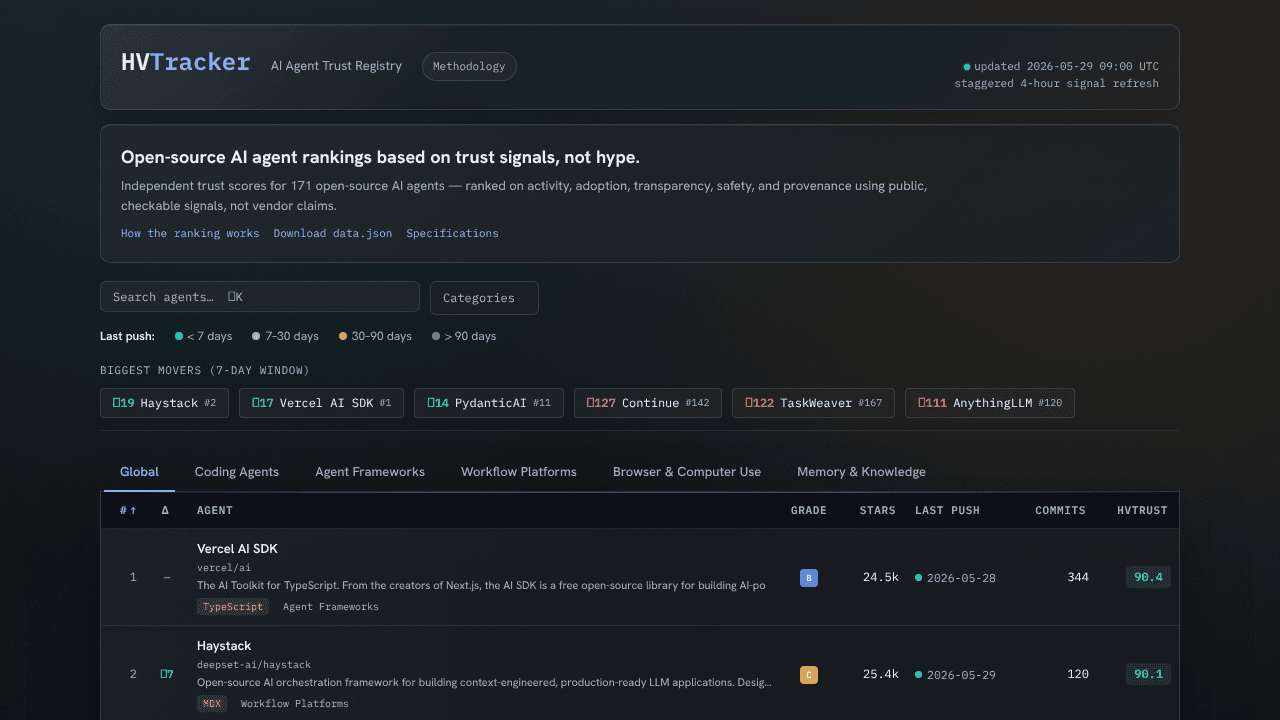
Task: Select the TaskWeaver #167 mover chip
Action: pyautogui.click(x=813, y=403)
